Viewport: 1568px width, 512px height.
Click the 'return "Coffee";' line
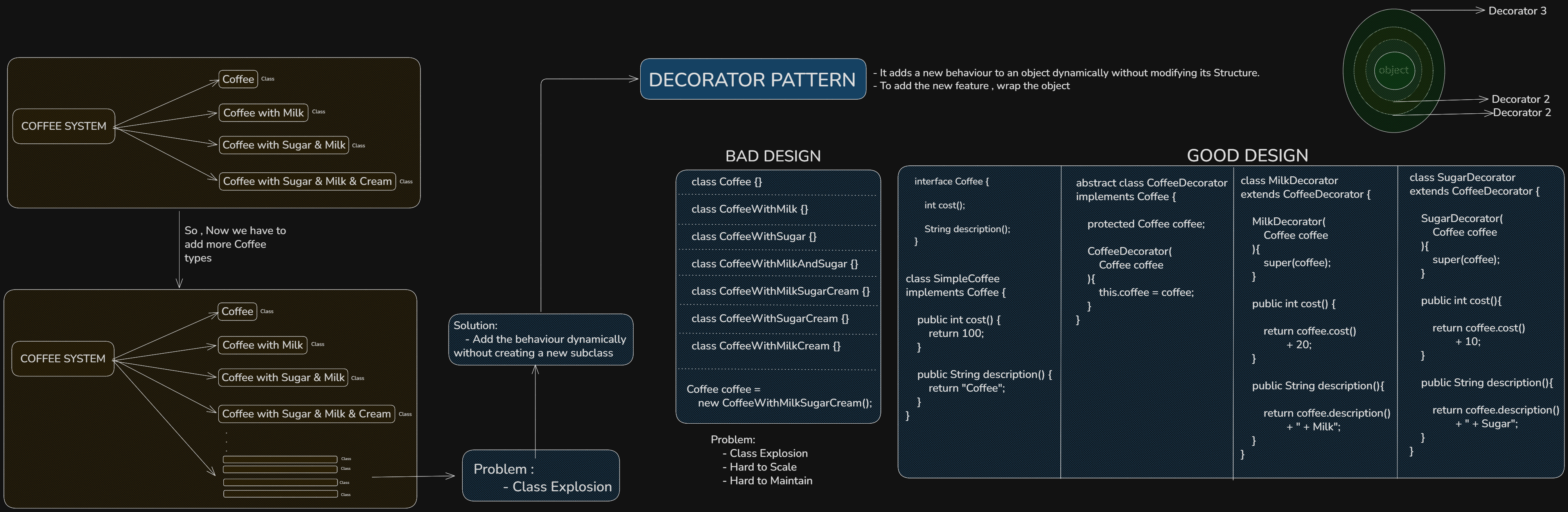point(967,388)
